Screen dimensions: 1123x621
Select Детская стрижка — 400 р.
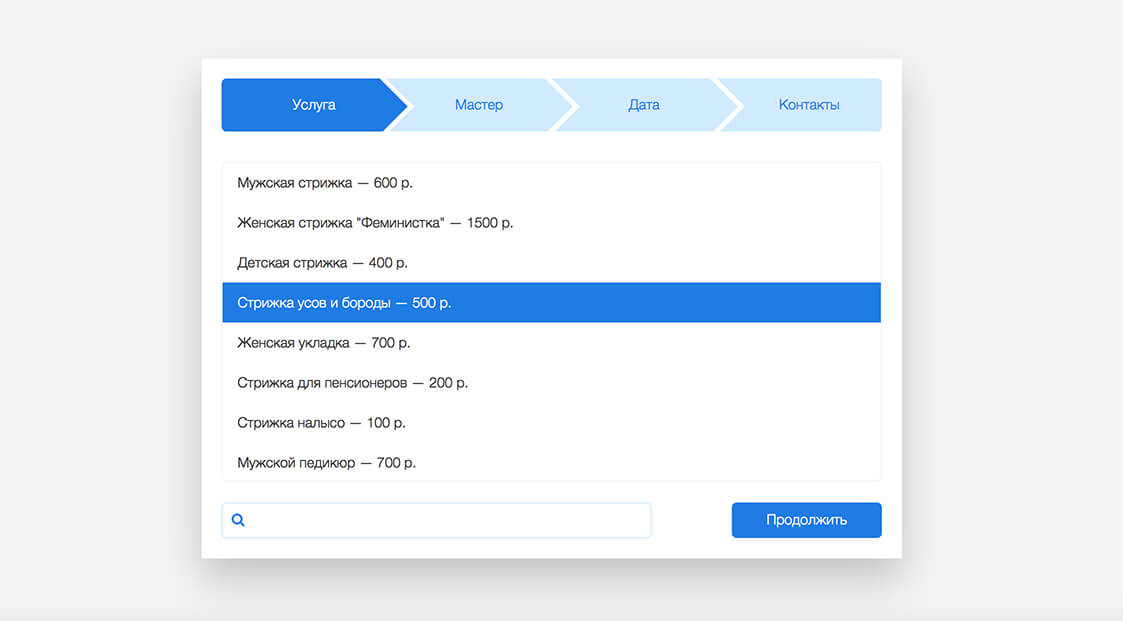(x=322, y=263)
